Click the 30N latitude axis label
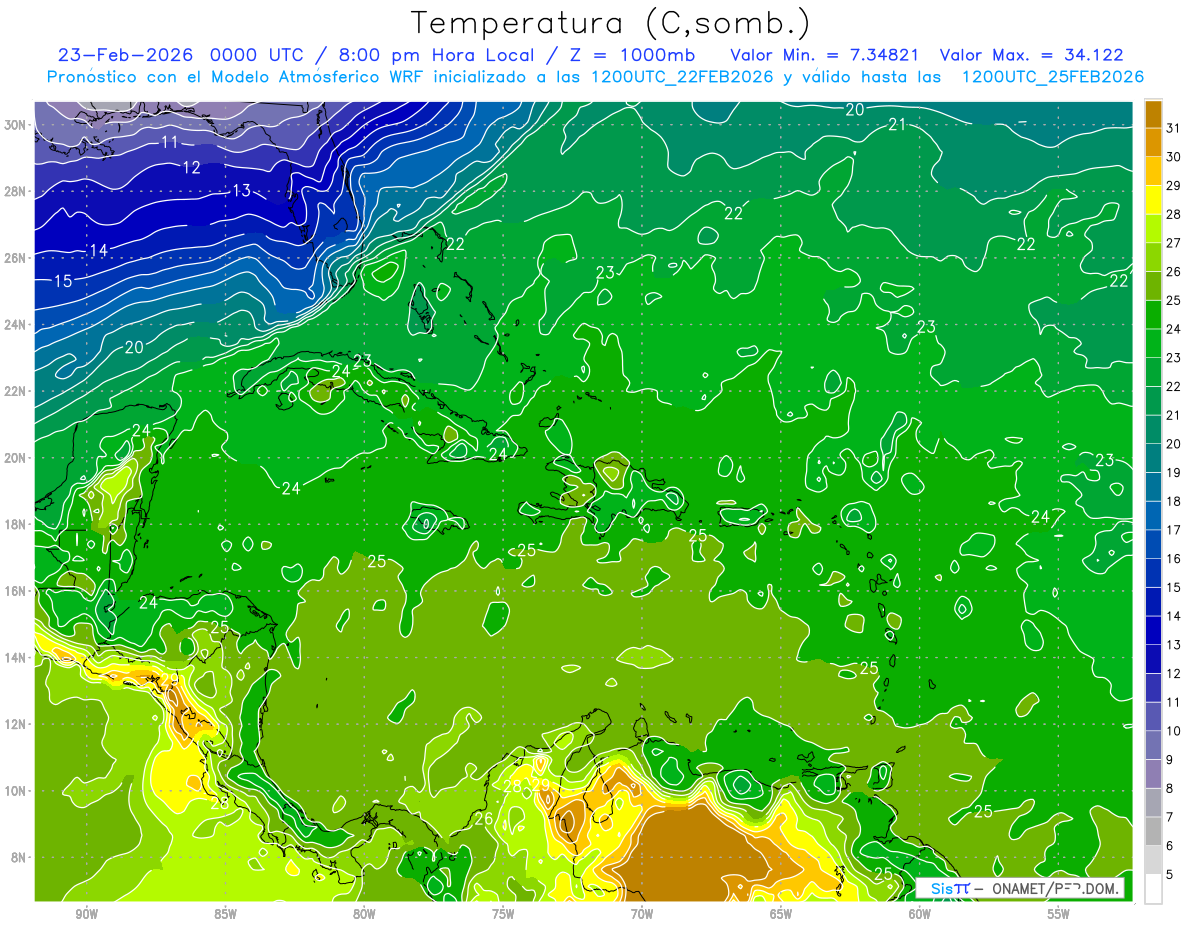This screenshot has height=927, width=1200. pyautogui.click(x=17, y=125)
